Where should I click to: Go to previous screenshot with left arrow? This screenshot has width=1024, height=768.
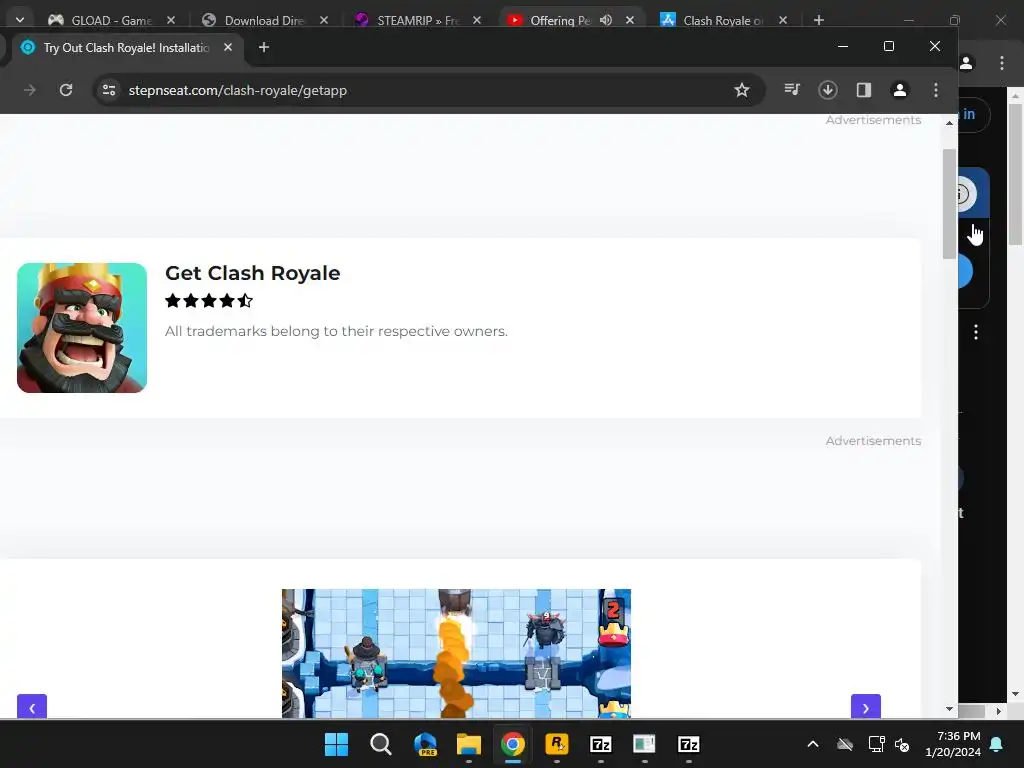(x=32, y=707)
